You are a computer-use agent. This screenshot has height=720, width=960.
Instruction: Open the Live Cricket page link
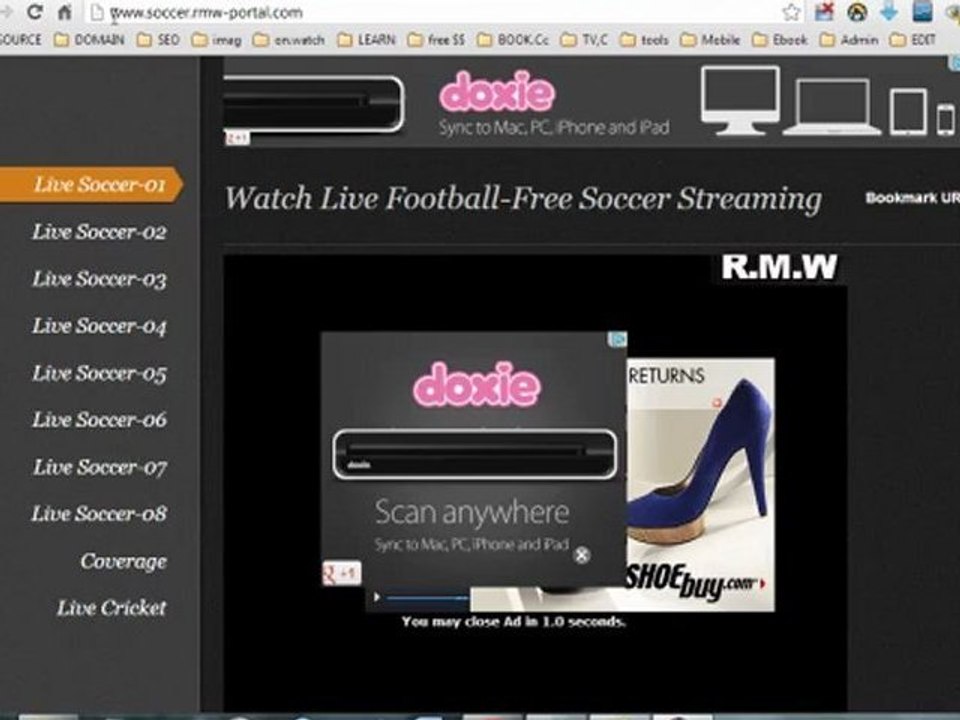click(111, 608)
